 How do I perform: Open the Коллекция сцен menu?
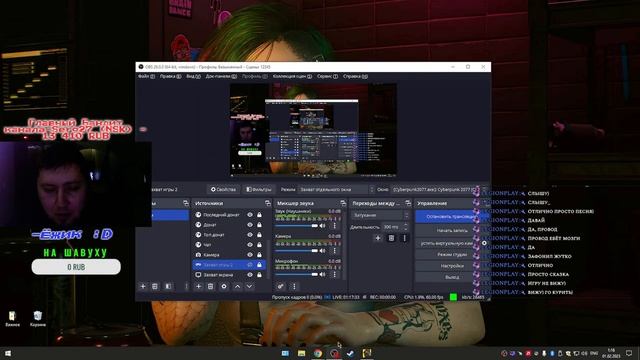coord(292,76)
